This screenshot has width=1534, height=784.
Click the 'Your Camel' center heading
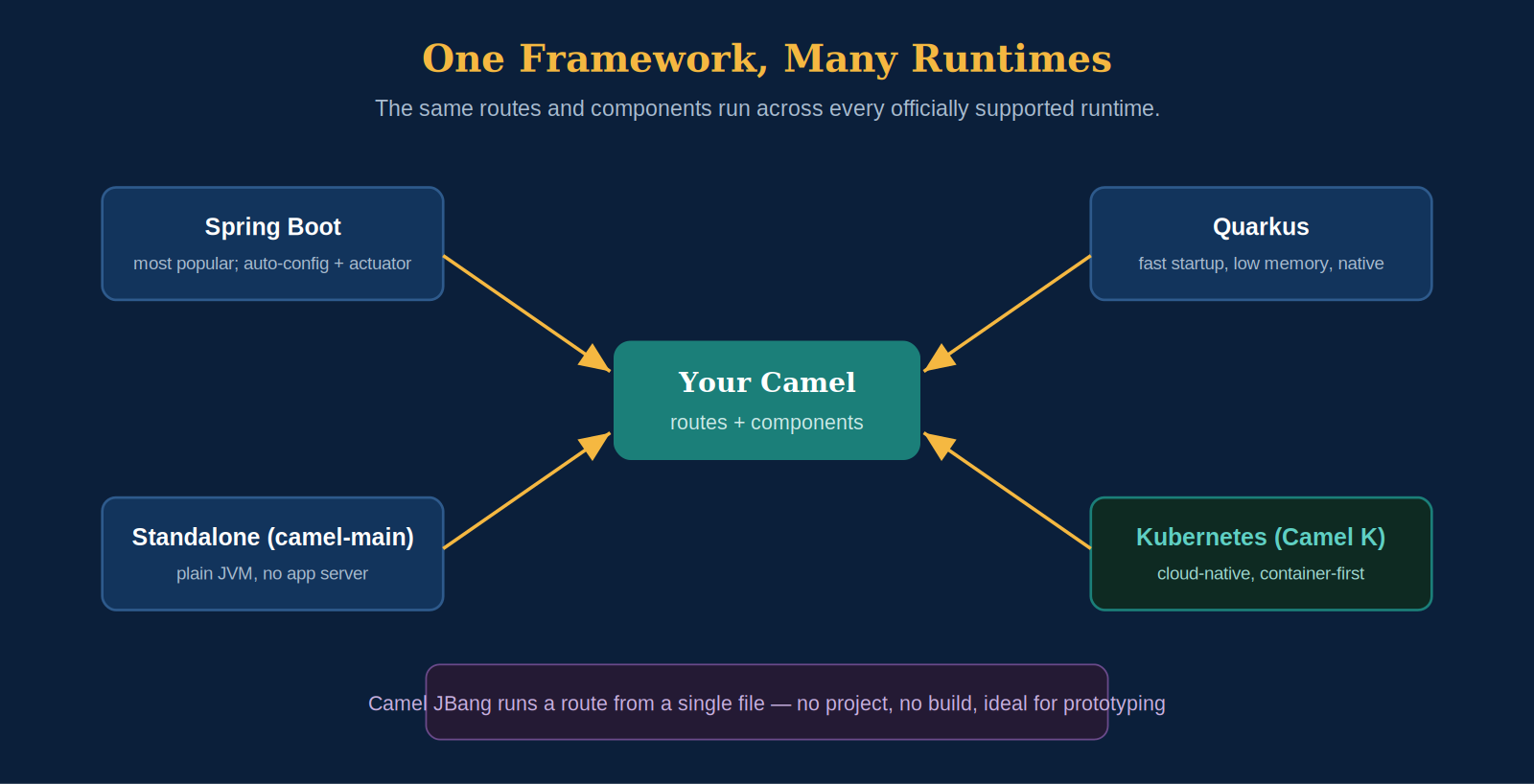(x=767, y=382)
